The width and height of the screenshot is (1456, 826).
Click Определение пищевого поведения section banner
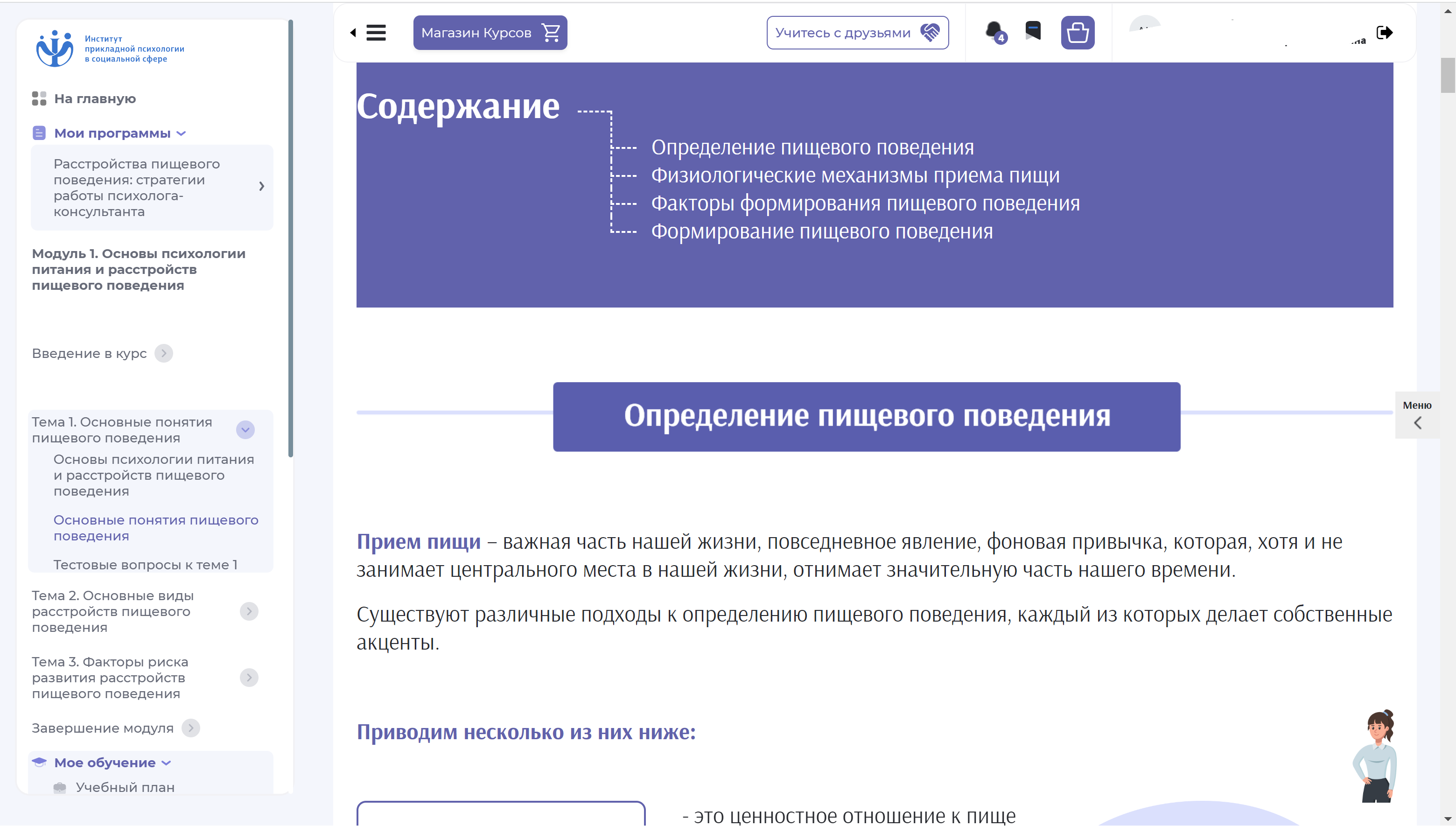point(867,416)
